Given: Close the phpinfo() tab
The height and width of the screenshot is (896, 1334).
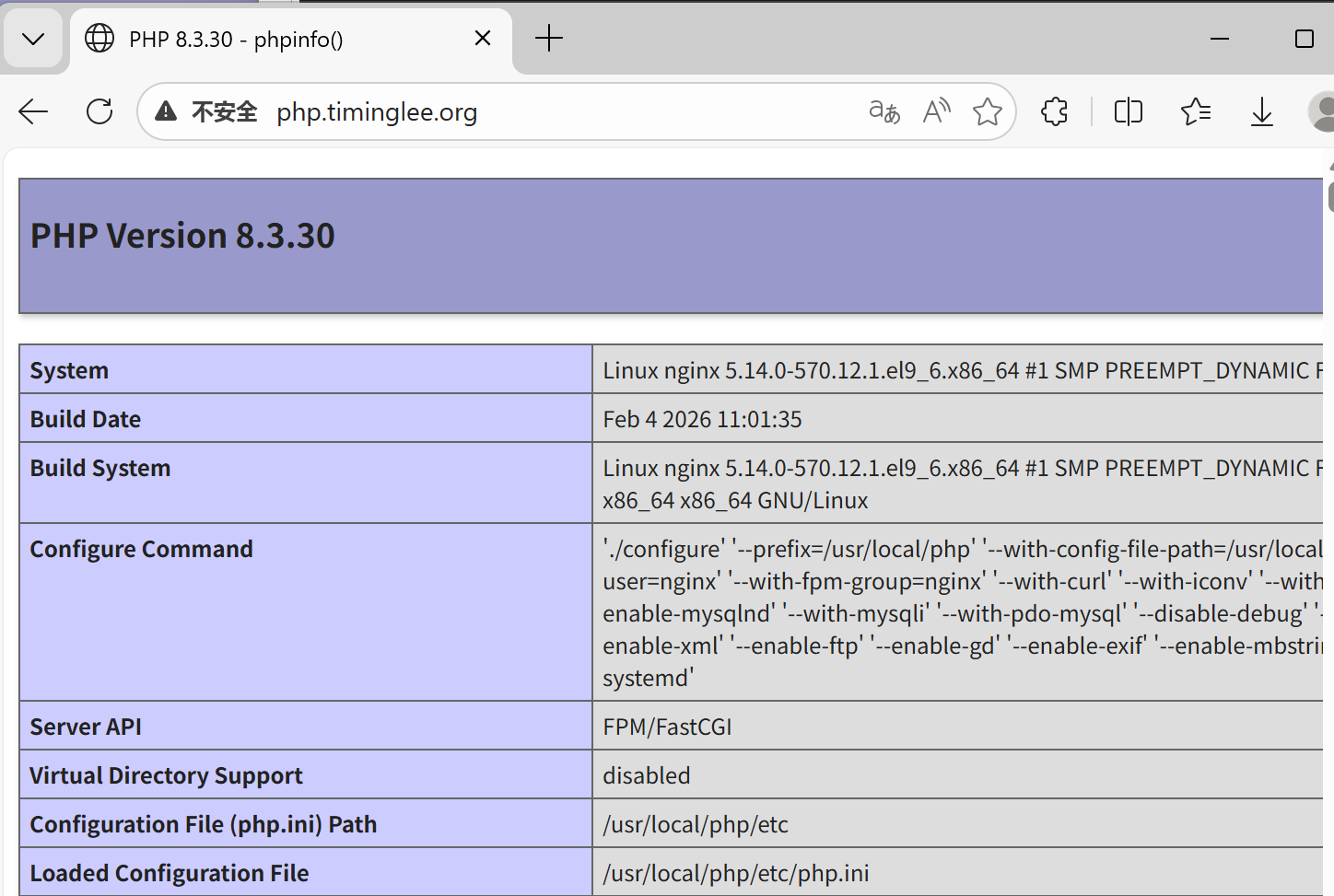Looking at the screenshot, I should 483,39.
